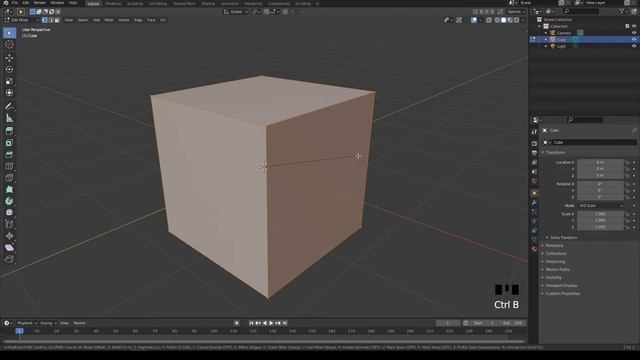Enable edge select mode
Image resolution: width=640 pixels, height=360 pixels.
[51, 20]
